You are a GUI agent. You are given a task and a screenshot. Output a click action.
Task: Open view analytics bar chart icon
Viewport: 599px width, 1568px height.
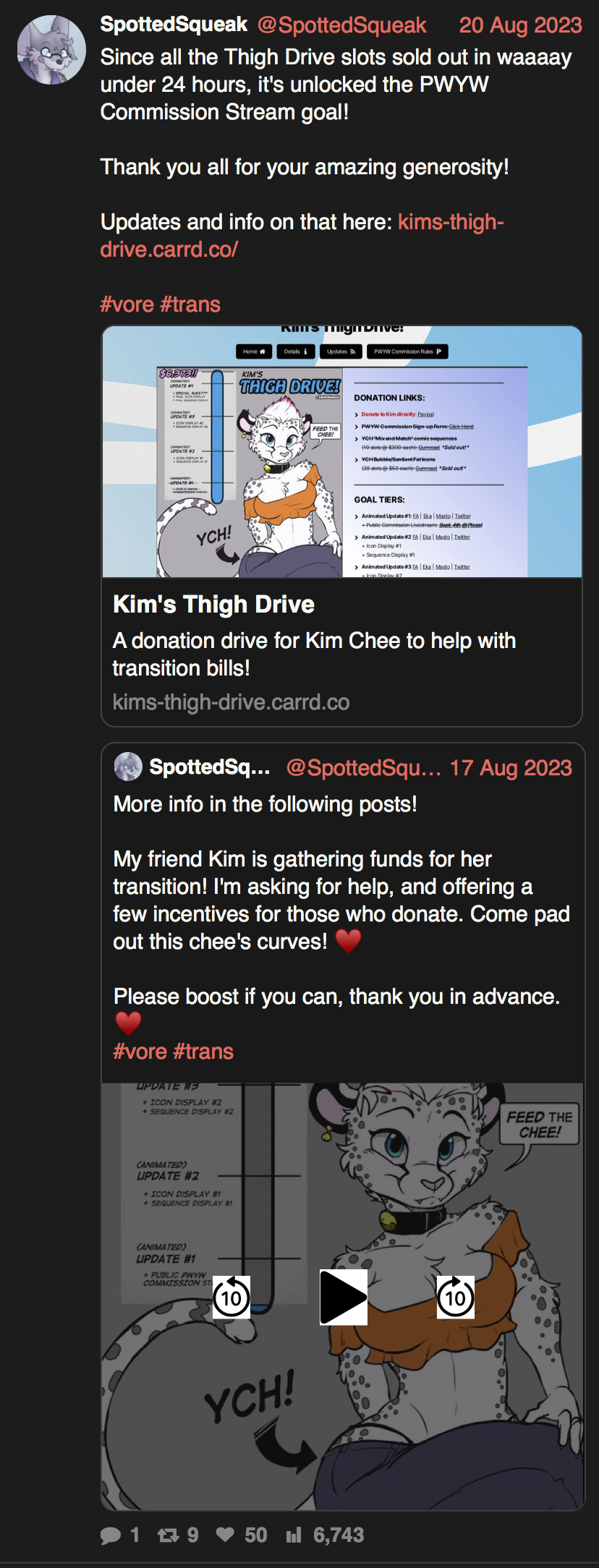293,1535
